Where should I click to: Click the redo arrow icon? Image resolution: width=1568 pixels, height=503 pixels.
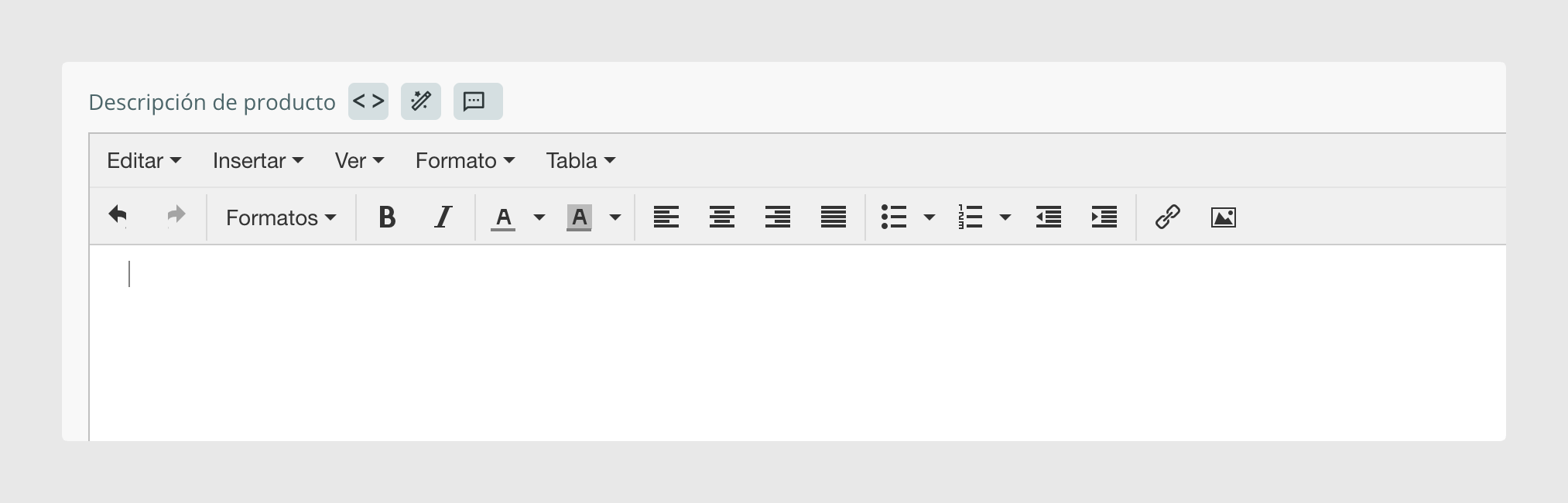pyautogui.click(x=176, y=217)
